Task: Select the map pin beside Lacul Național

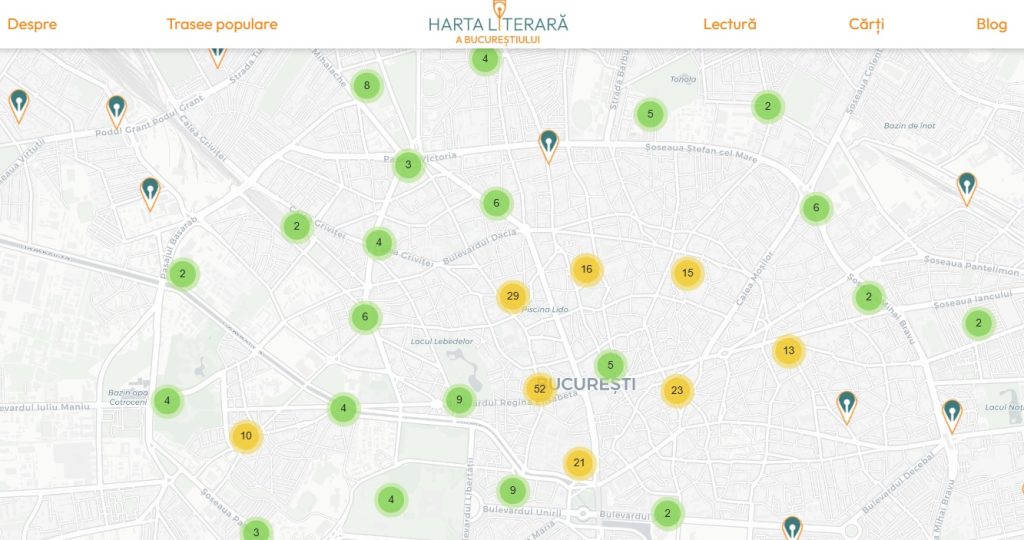Action: coord(952,414)
